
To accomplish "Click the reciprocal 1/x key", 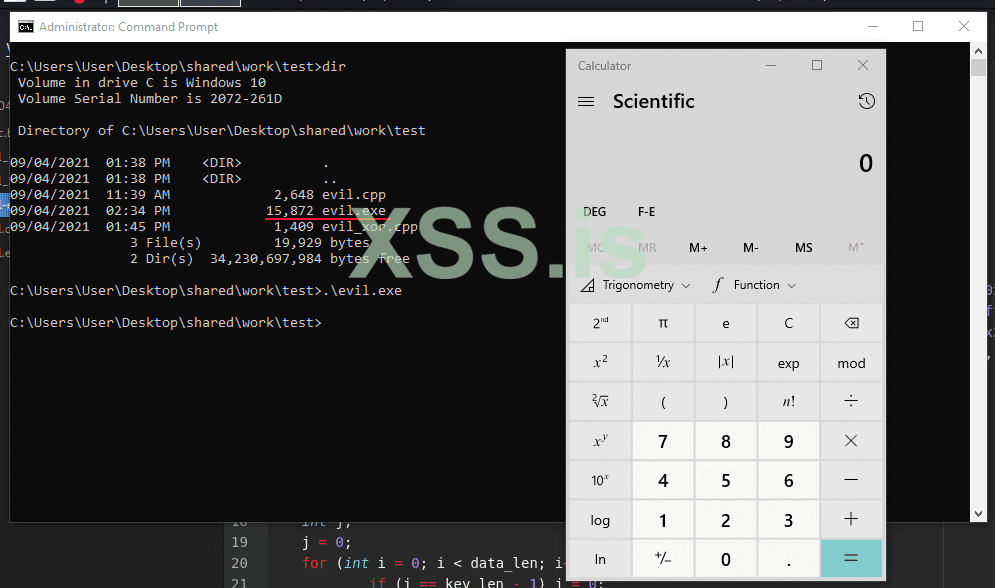I will click(x=663, y=363).
